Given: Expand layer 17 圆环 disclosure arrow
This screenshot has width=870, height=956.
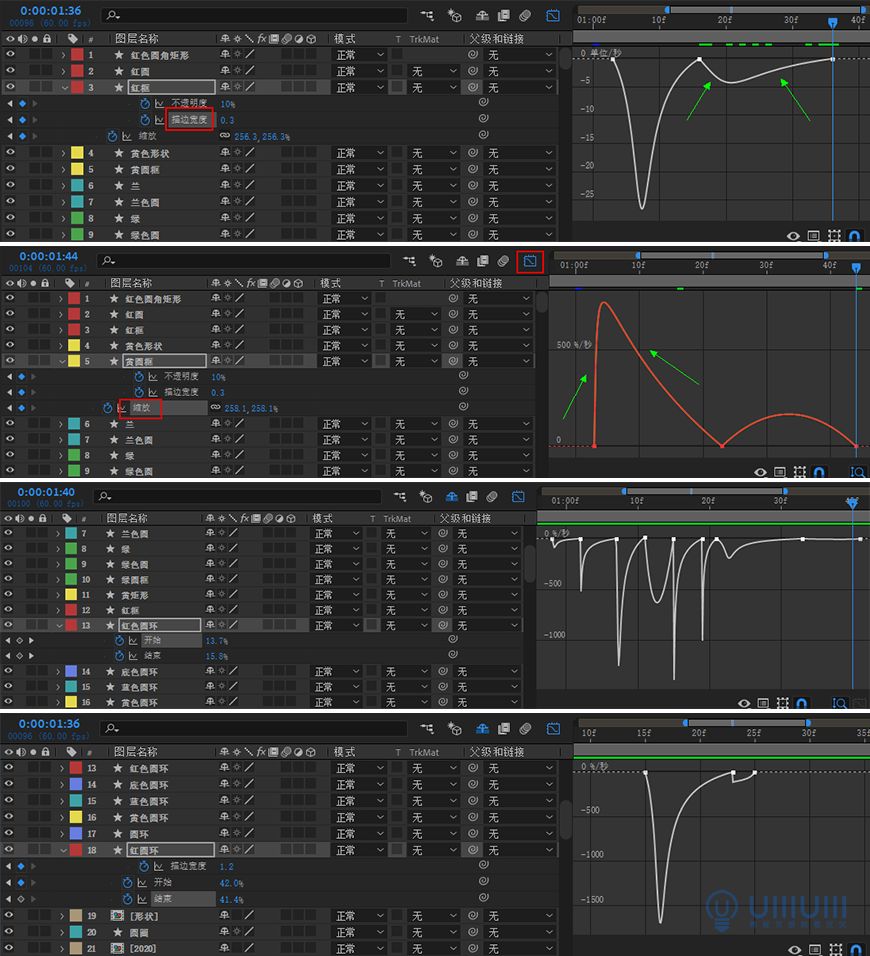Looking at the screenshot, I should [x=62, y=833].
